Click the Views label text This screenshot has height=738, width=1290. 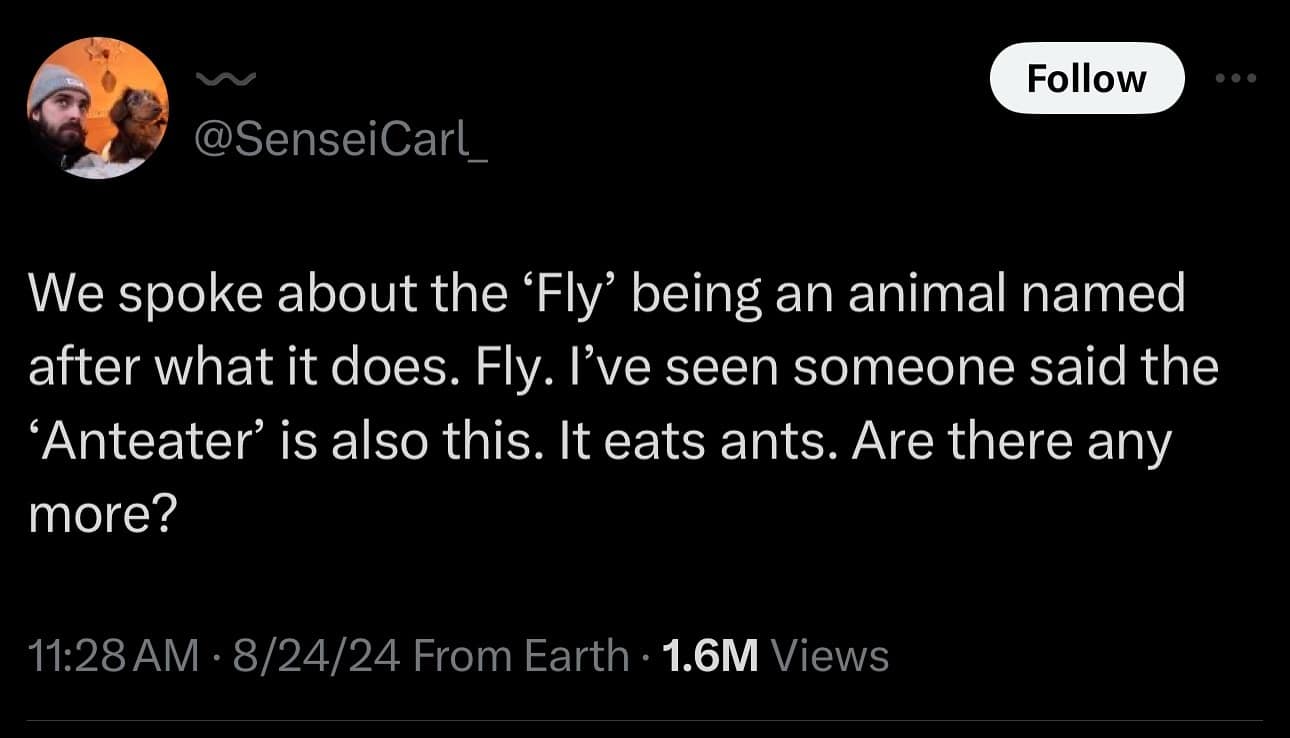click(x=831, y=656)
